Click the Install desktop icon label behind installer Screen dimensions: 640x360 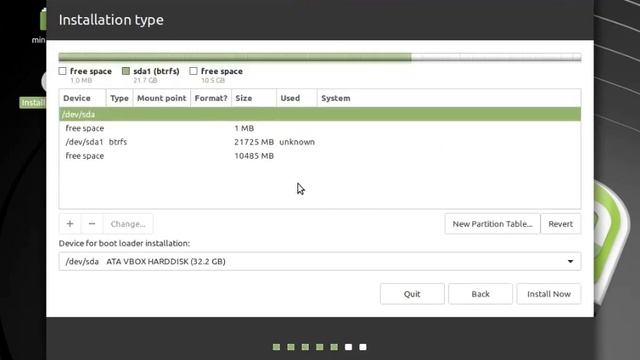33,102
